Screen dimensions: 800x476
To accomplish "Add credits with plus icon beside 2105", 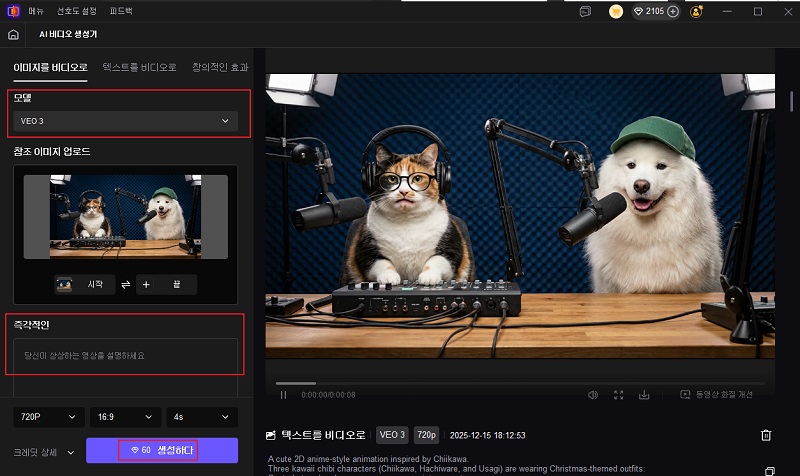I will [673, 11].
